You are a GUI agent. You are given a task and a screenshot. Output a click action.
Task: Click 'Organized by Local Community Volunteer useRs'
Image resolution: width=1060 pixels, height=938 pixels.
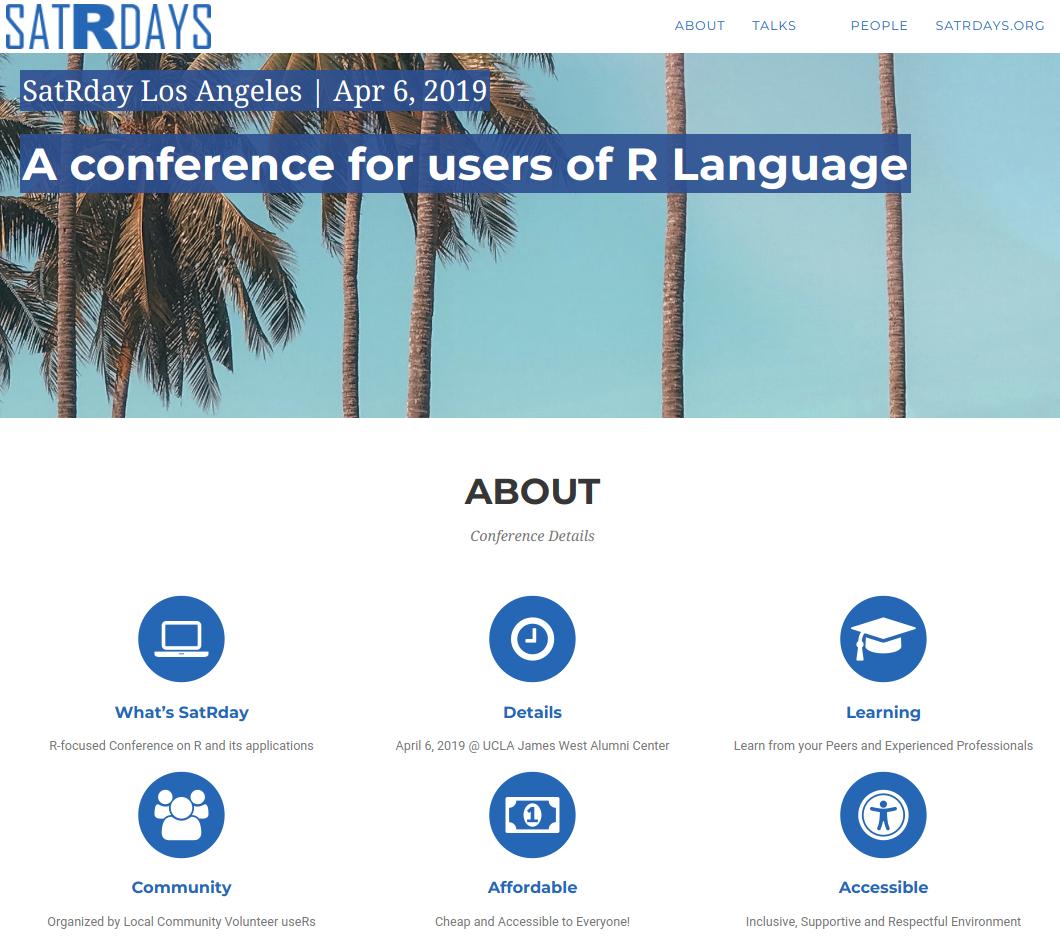[x=181, y=921]
